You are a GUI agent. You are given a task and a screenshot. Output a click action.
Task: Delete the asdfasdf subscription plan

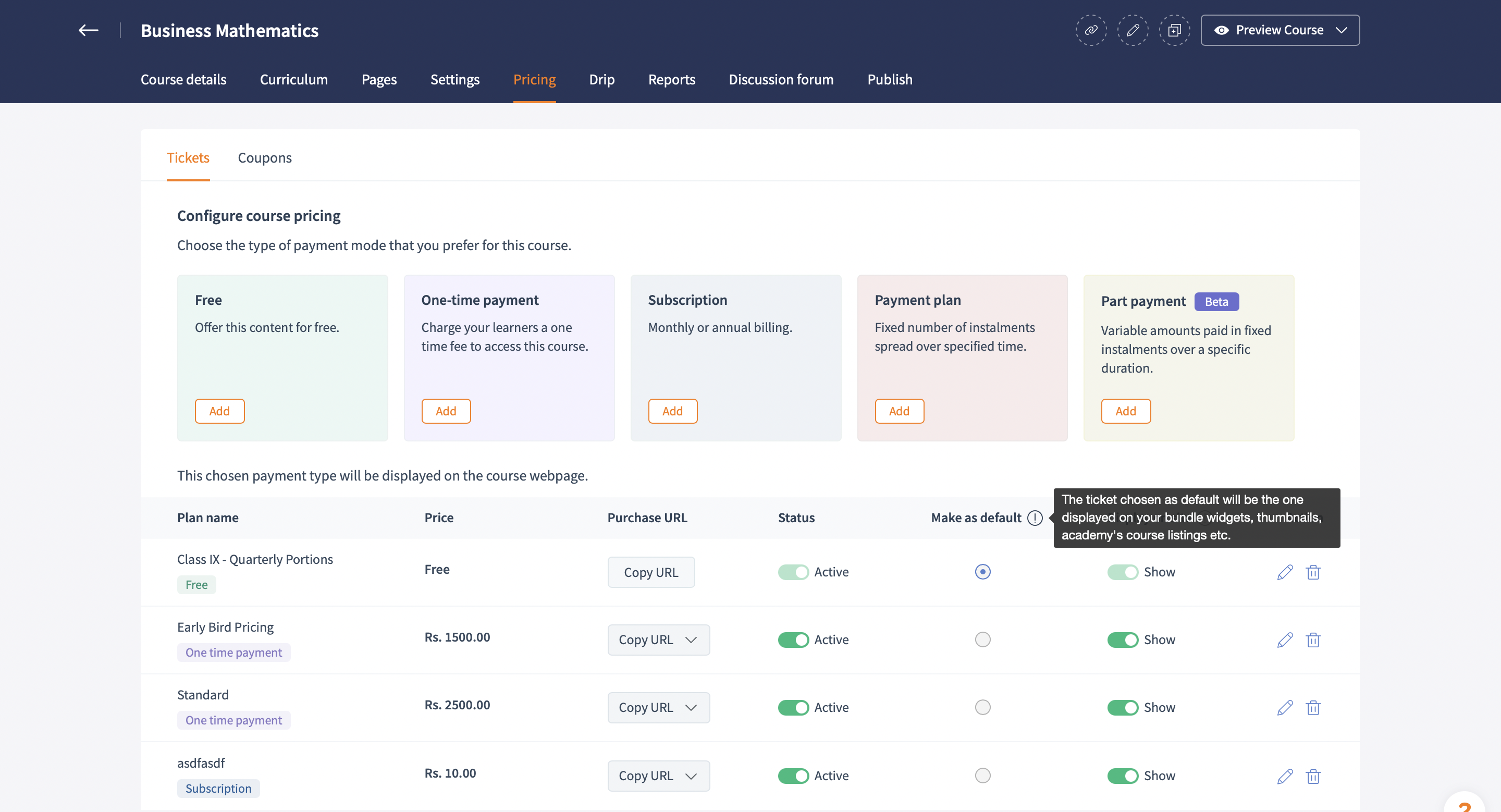tap(1313, 776)
